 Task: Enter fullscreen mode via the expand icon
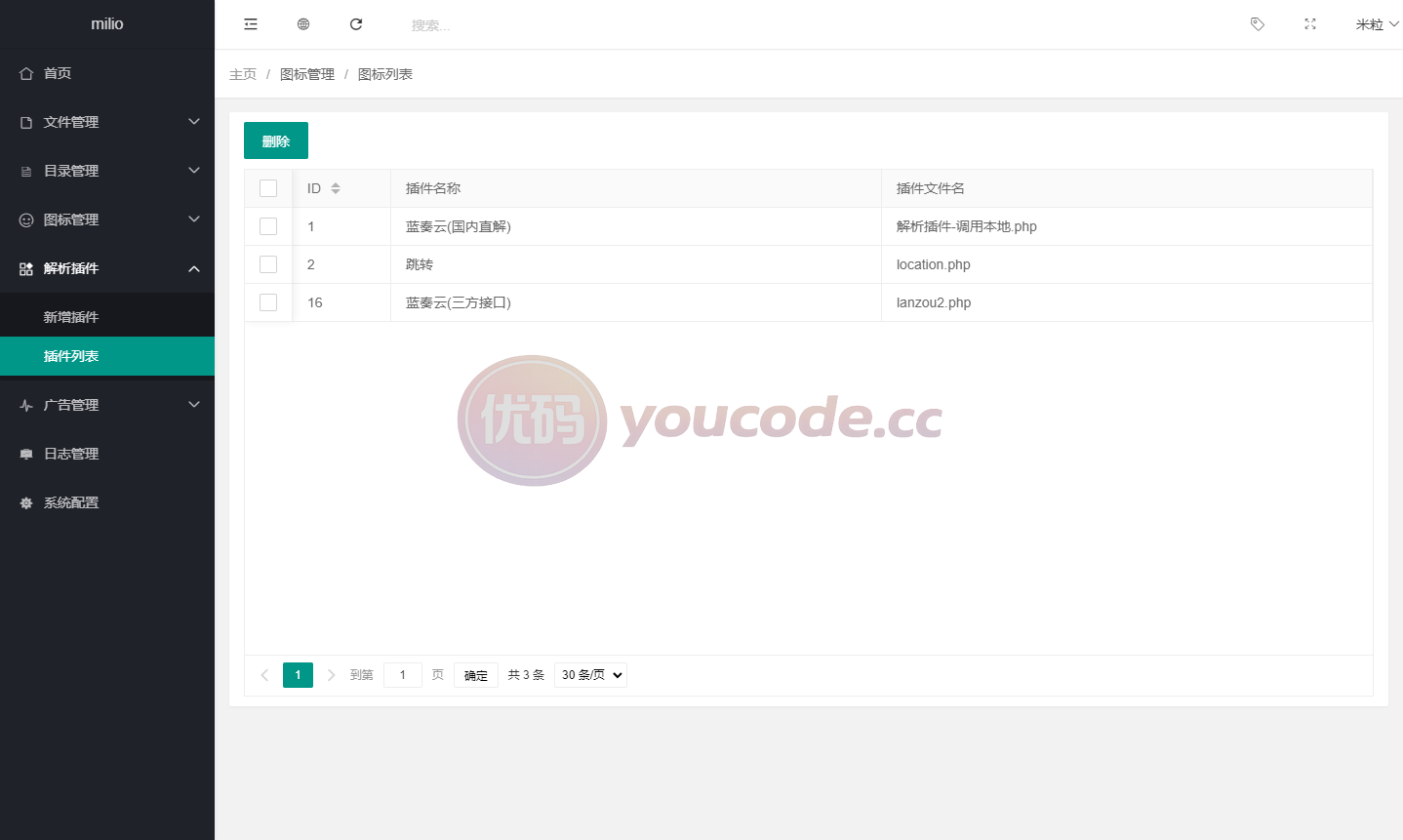click(x=1310, y=24)
